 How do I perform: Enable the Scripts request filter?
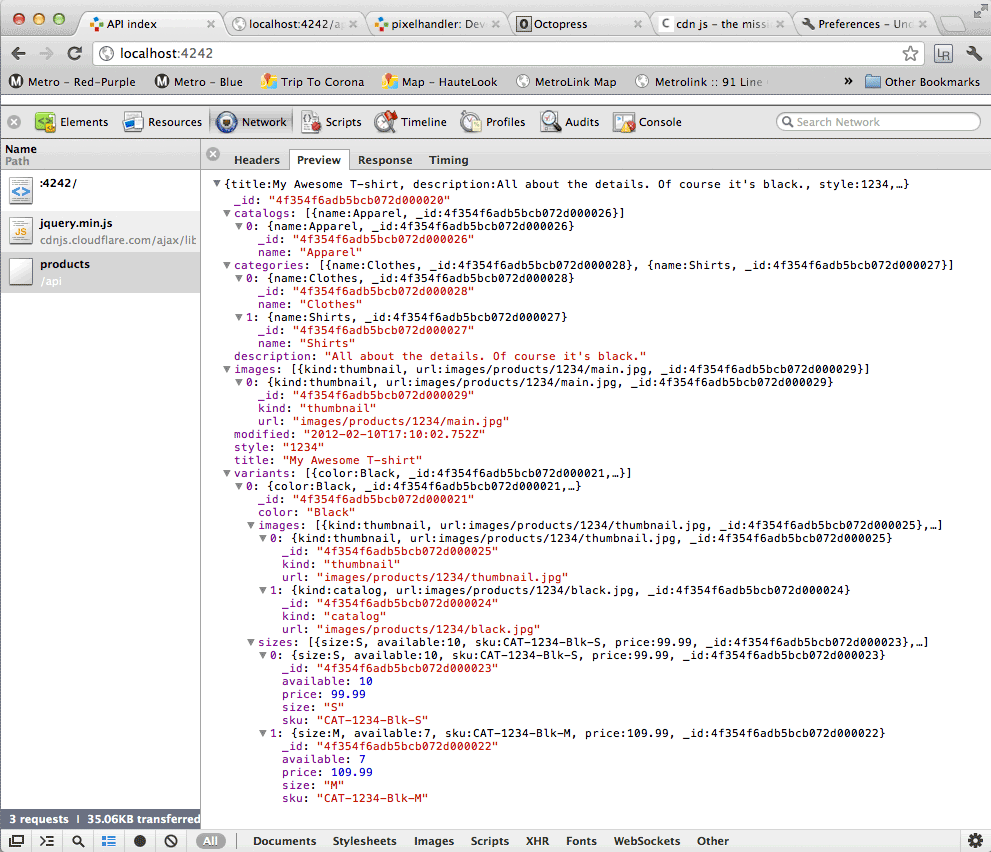coord(489,841)
